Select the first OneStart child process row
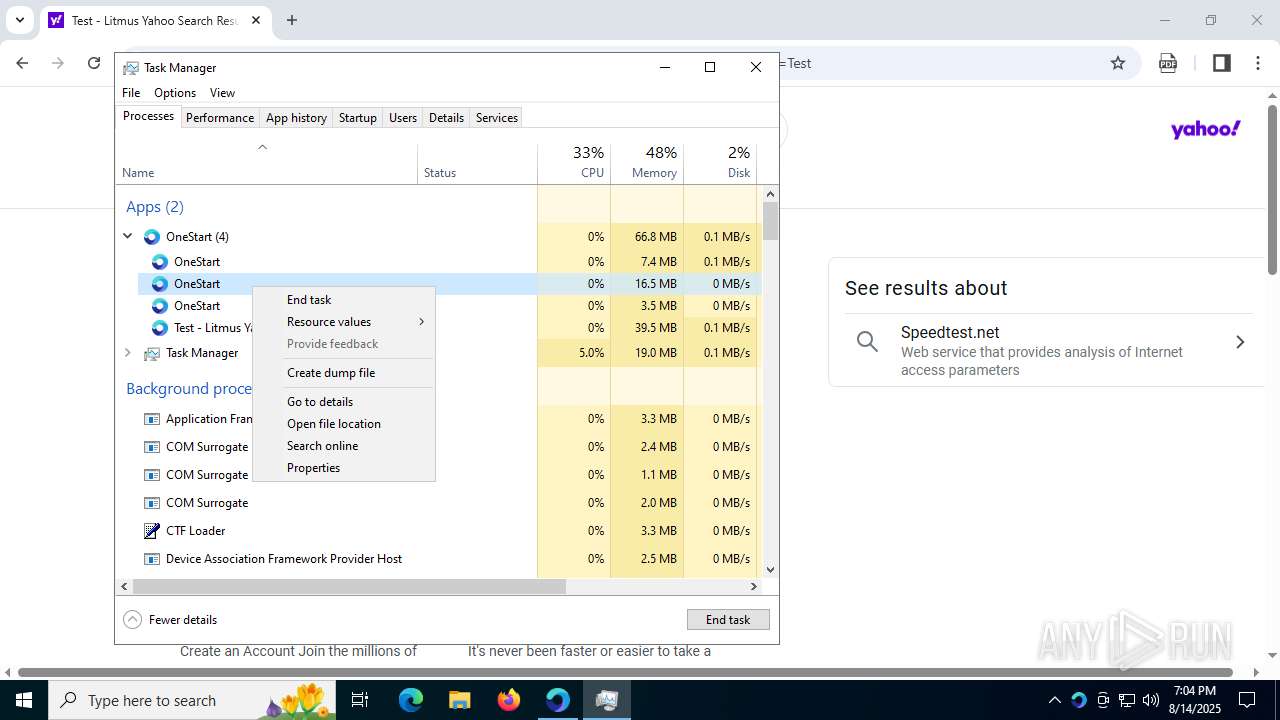The height and width of the screenshot is (720, 1280). coord(448,262)
